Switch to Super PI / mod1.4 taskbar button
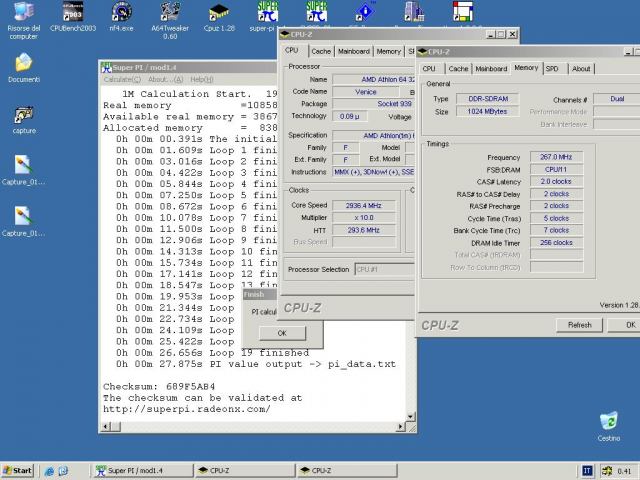This screenshot has width=640, height=480. coord(143,471)
